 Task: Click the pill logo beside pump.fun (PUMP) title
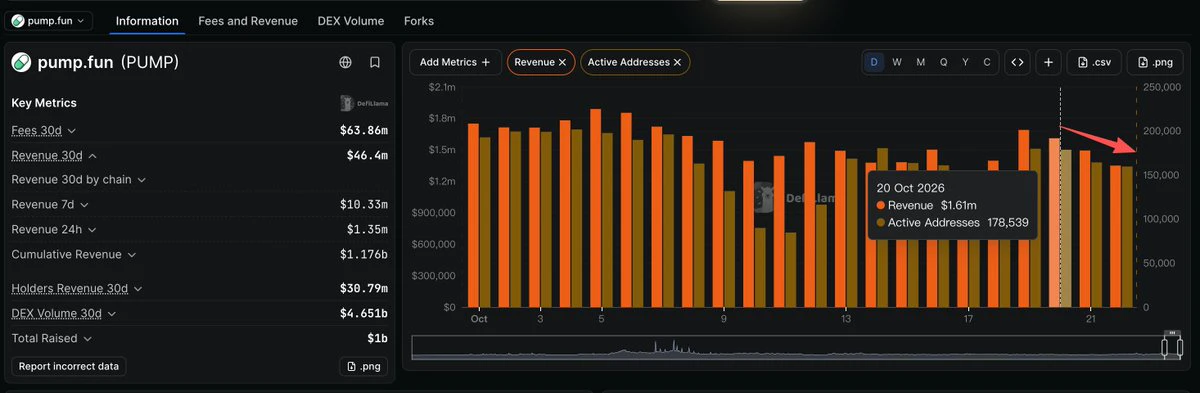tap(21, 62)
